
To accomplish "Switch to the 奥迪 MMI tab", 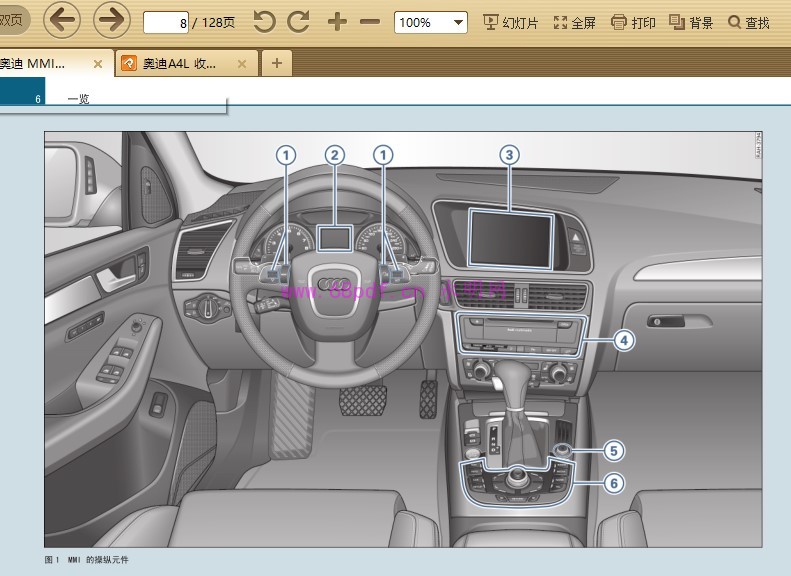I will 40,63.
